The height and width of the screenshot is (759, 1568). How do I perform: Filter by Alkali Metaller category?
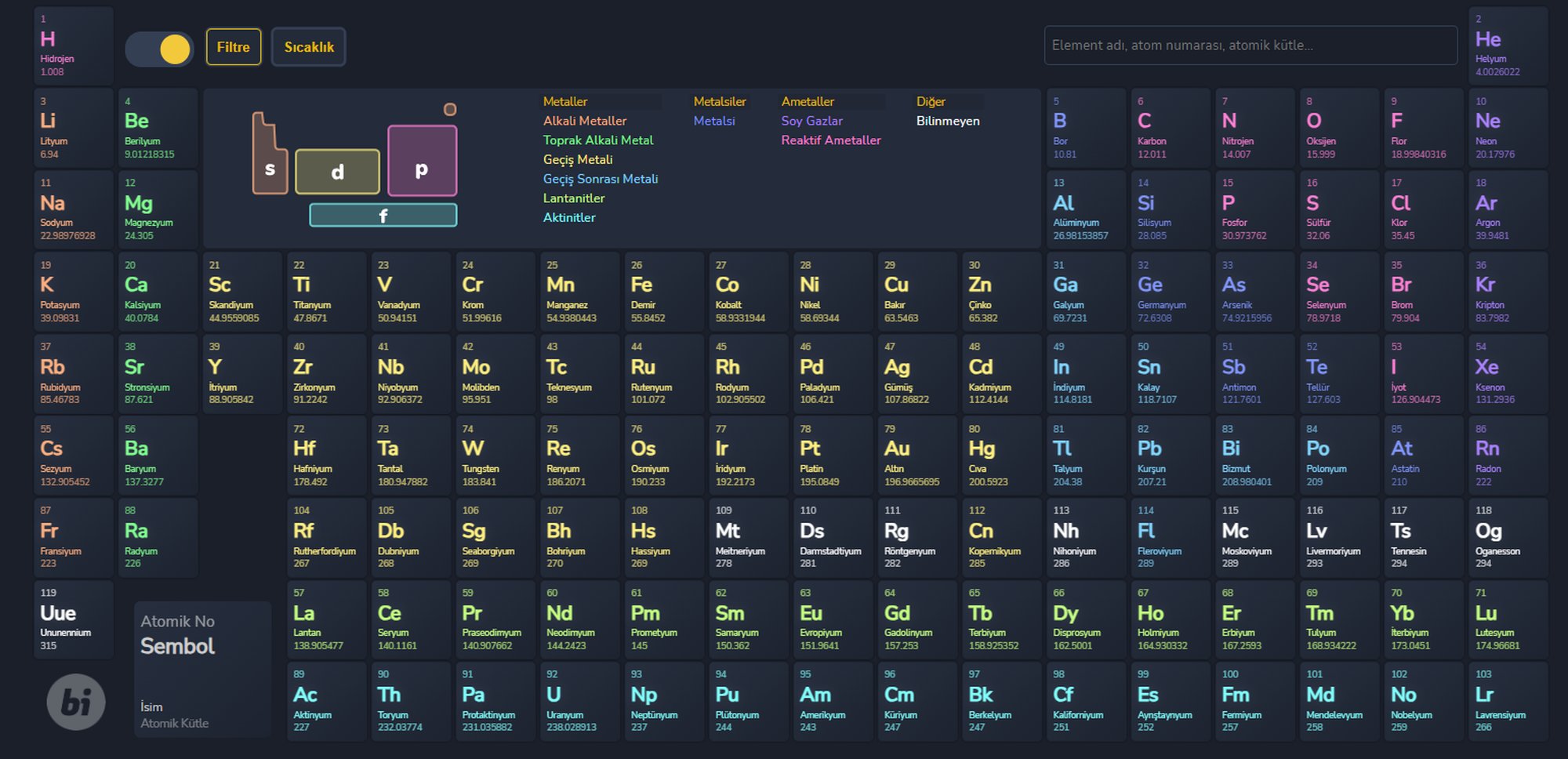point(585,121)
